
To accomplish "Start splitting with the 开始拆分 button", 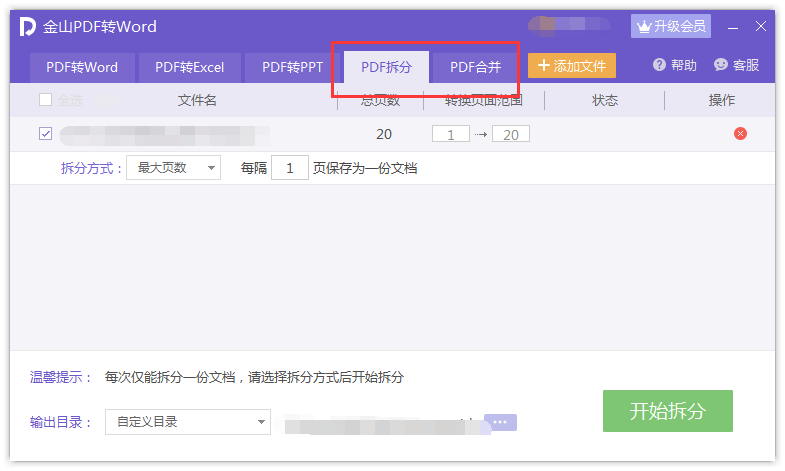I will pos(667,411).
